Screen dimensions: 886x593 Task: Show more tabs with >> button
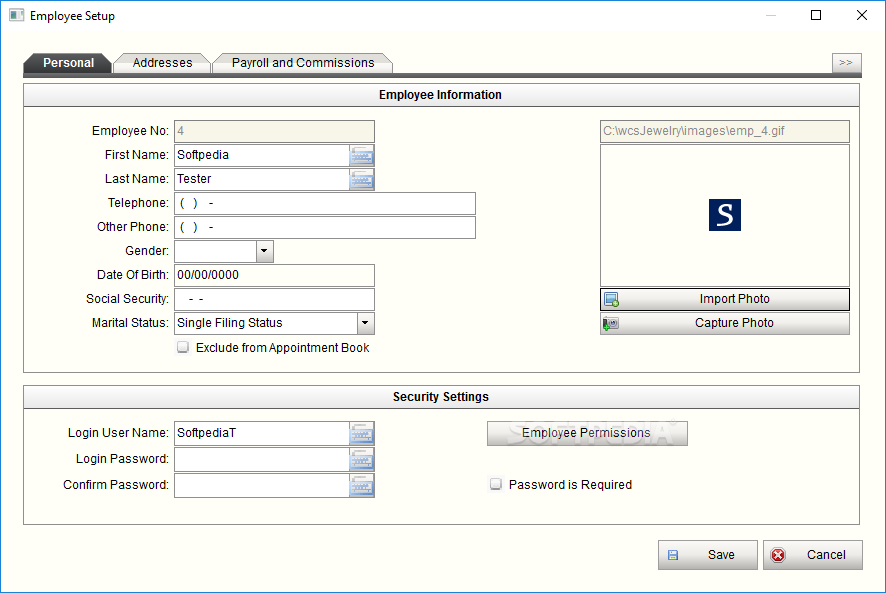pos(846,63)
